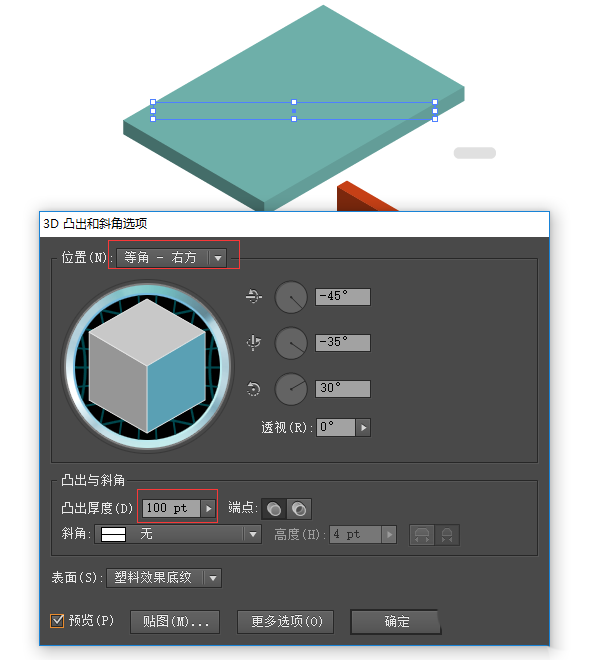The width and height of the screenshot is (591, 660).
Task: Open the 斜角 无 dropdown
Action: pyautogui.click(x=178, y=534)
